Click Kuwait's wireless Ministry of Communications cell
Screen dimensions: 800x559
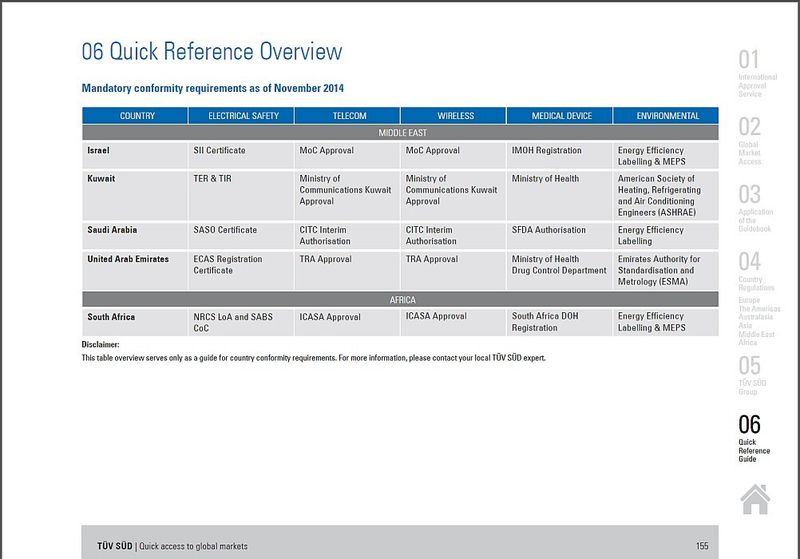(x=454, y=195)
